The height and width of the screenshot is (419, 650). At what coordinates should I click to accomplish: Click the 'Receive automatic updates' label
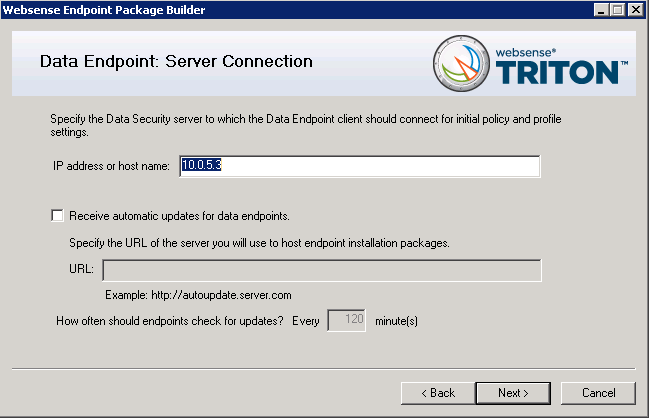[x=179, y=216]
